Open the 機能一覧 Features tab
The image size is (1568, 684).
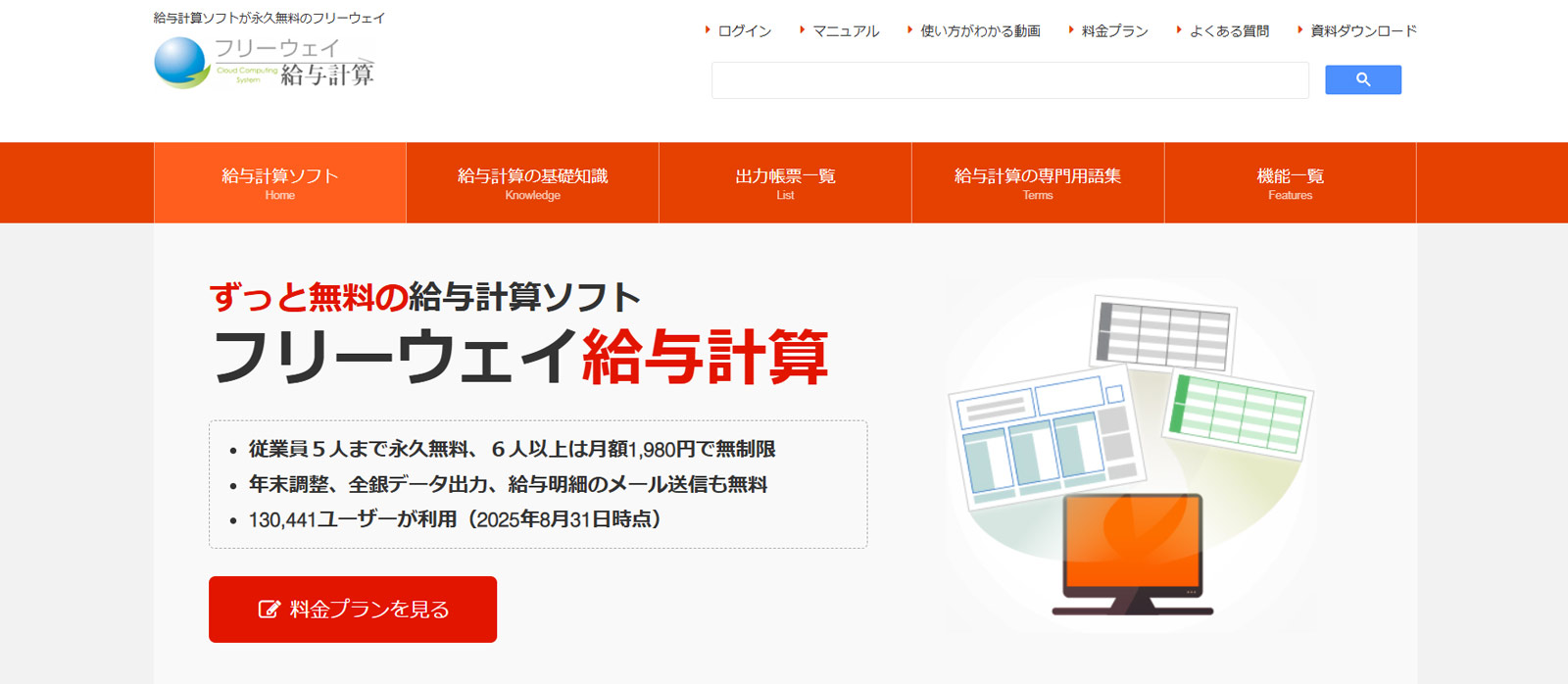1290,182
